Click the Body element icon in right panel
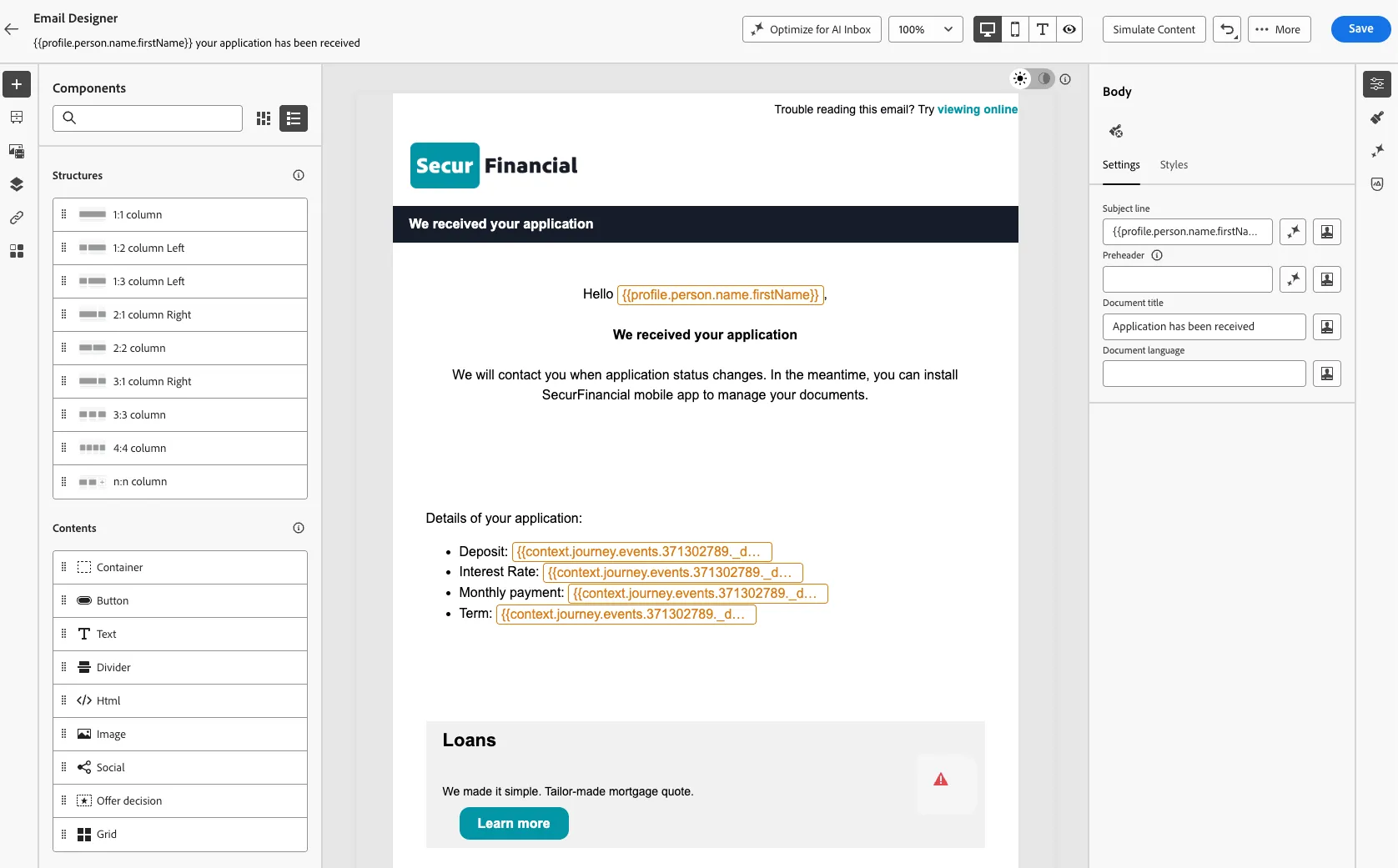This screenshot has height=868, width=1398. click(1116, 131)
